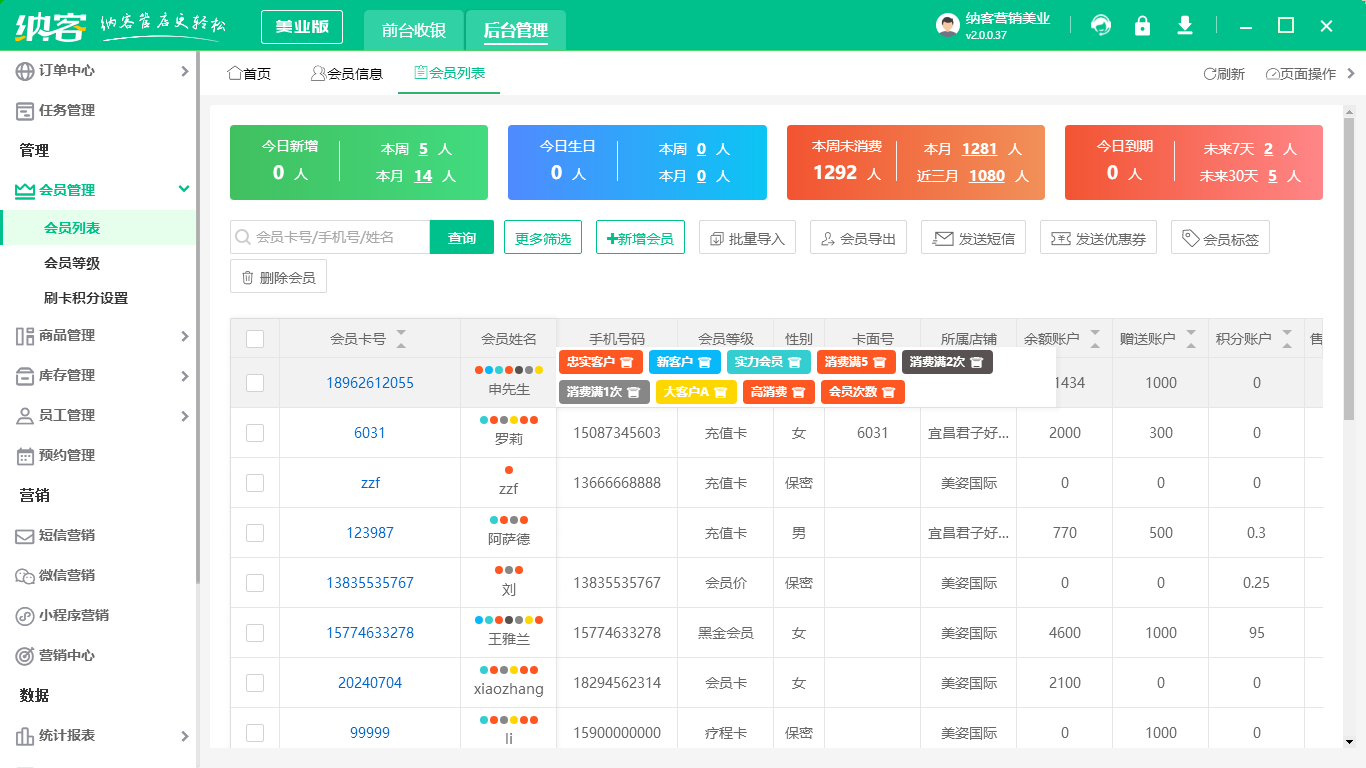Toggle the select-all checkbox in table header
Image resolution: width=1366 pixels, height=768 pixels.
click(x=255, y=339)
